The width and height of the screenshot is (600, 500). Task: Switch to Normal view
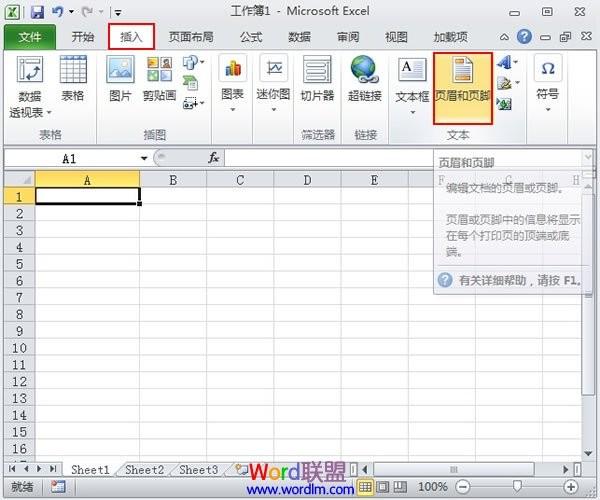pos(365,487)
